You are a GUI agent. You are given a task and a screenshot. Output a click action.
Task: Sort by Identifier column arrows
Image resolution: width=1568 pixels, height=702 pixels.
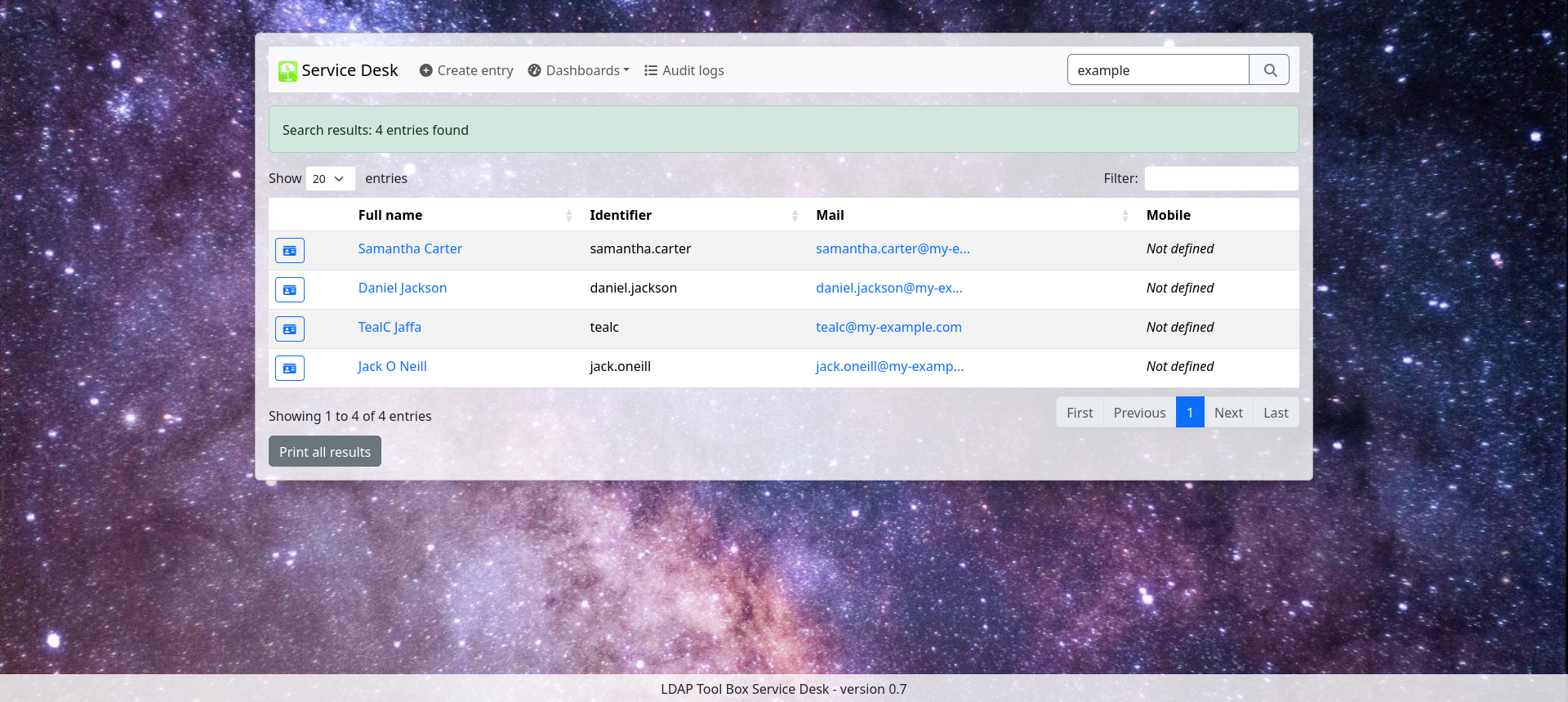pos(795,216)
